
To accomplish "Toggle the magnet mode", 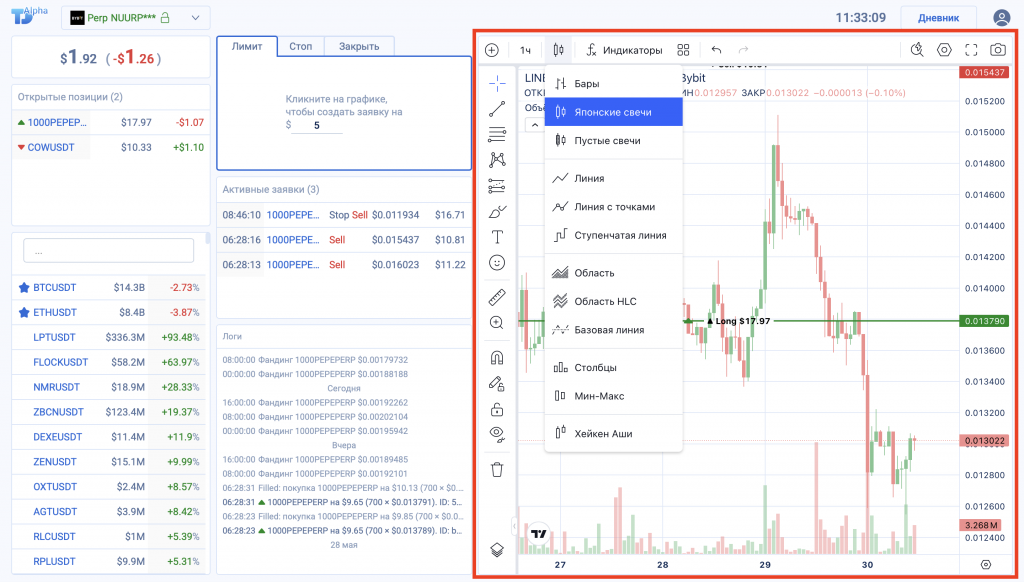I will [x=497, y=357].
